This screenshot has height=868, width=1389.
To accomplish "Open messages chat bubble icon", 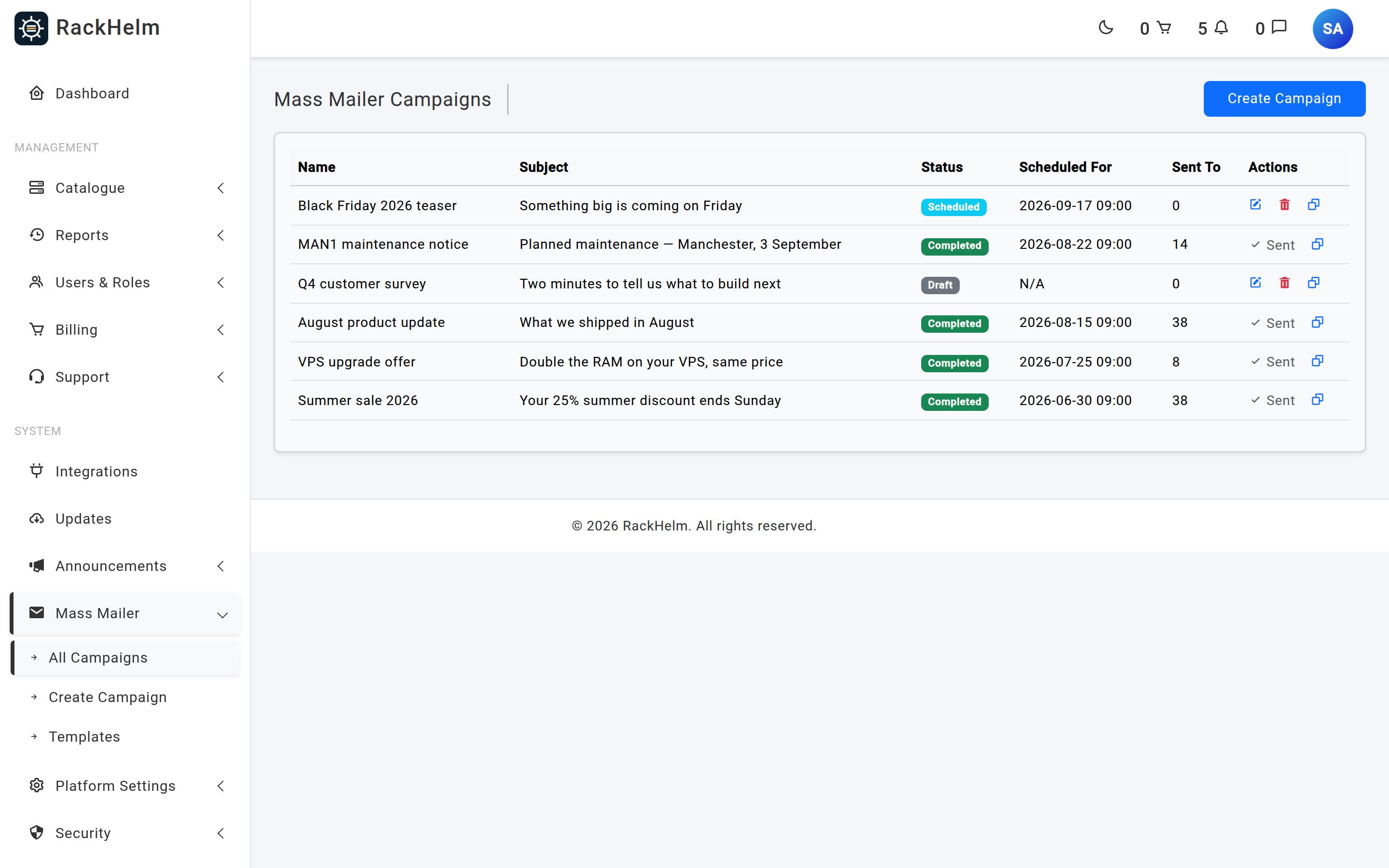I will coord(1280,27).
